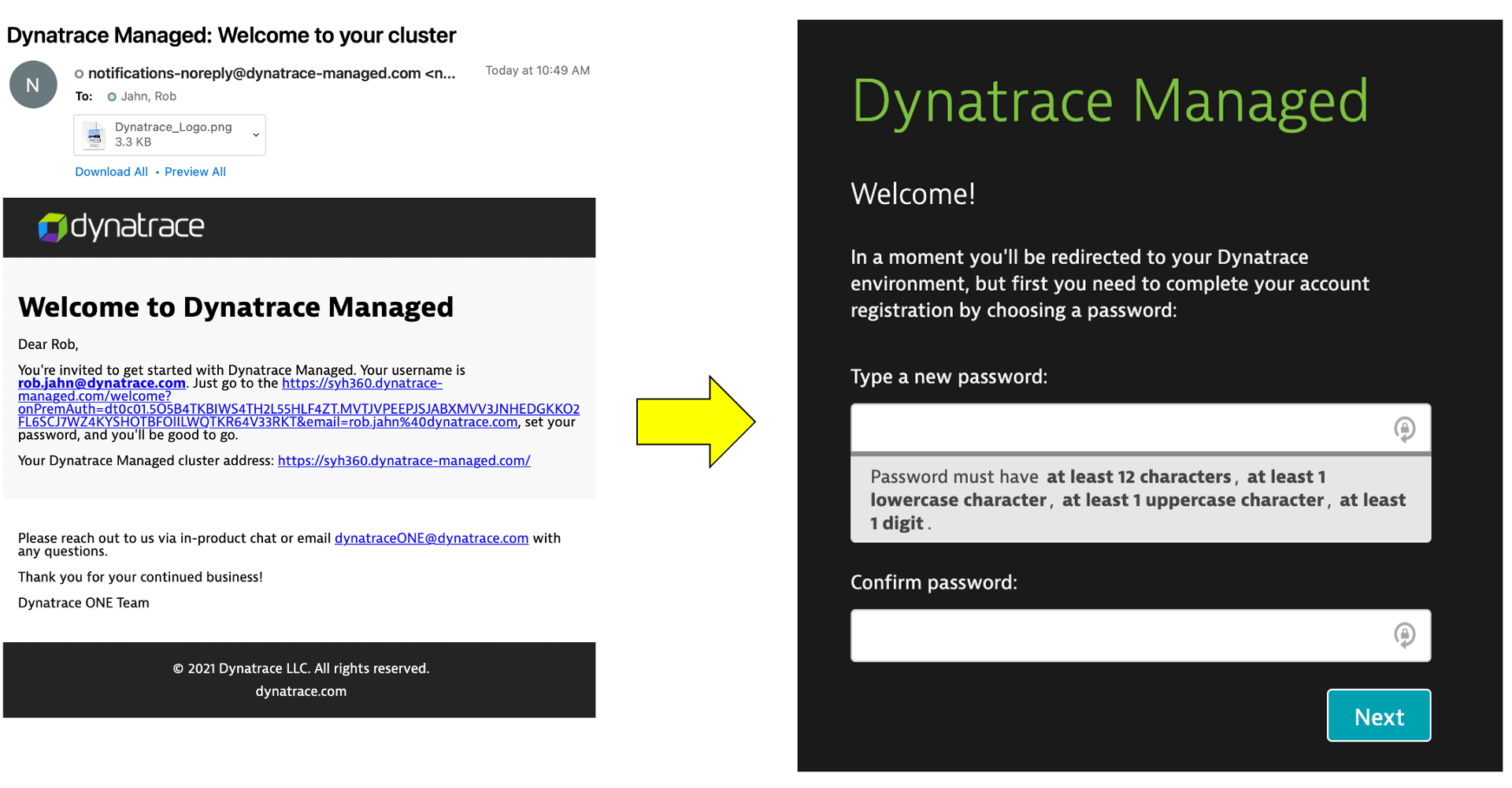Click the Dynatrace logo in the email banner
1512x788 pixels.
(x=121, y=227)
